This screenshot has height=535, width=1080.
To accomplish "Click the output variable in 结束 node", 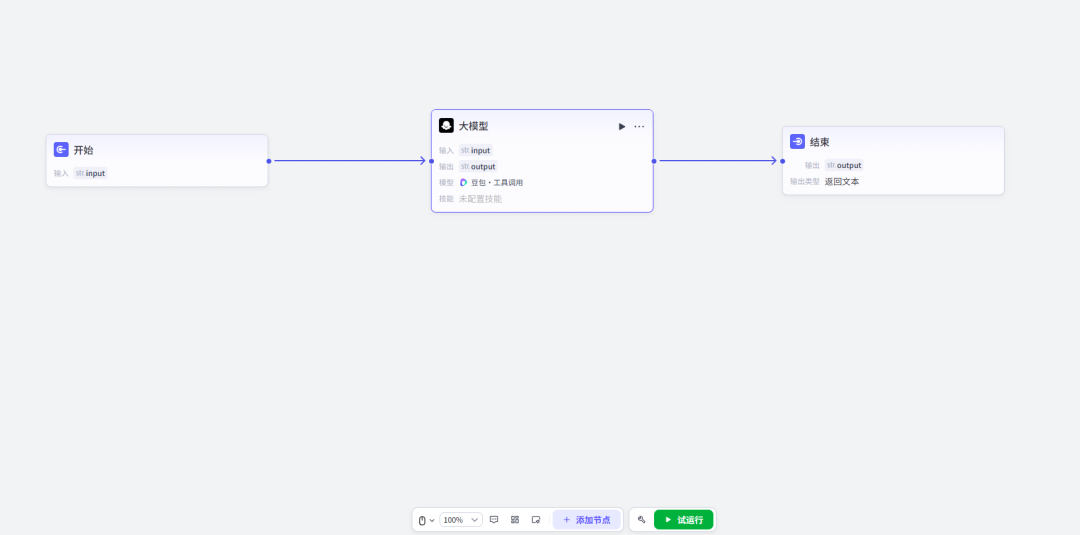I will coord(844,165).
